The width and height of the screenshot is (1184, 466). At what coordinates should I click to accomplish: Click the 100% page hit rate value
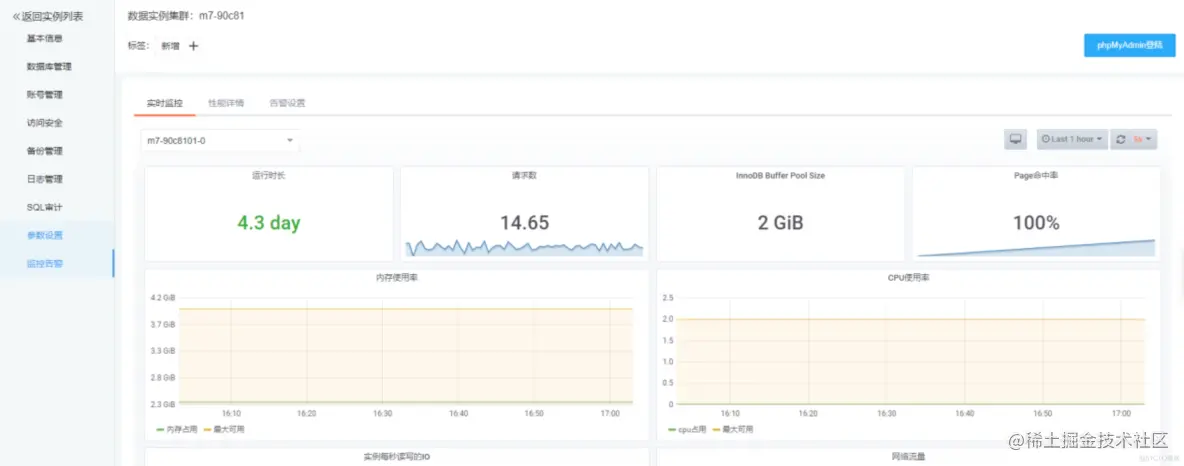(1036, 223)
